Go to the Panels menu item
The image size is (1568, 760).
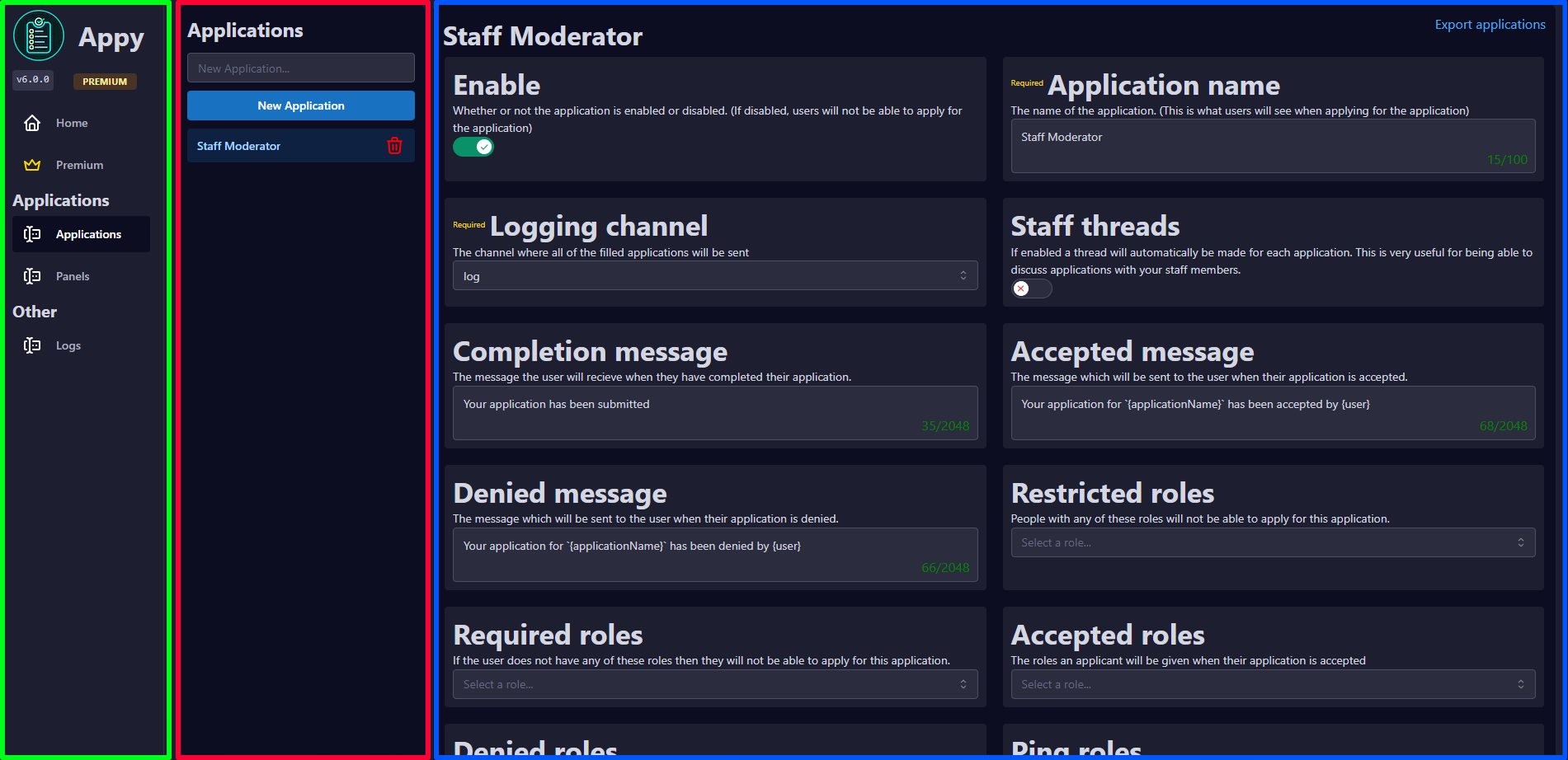pos(73,276)
